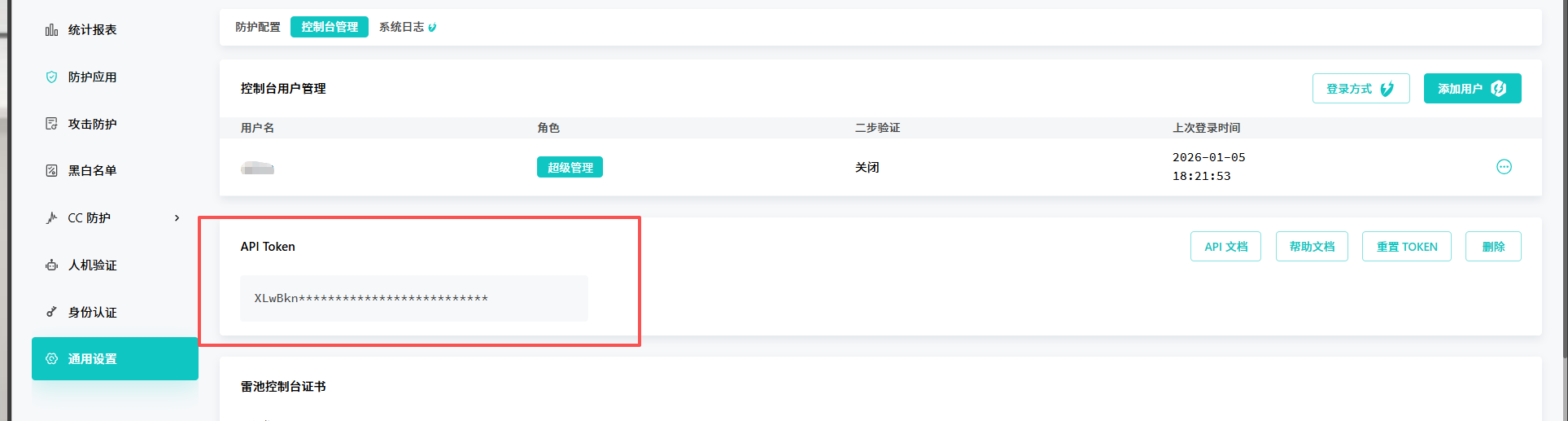
Task: Click the masked API Token field
Action: pyautogui.click(x=413, y=299)
